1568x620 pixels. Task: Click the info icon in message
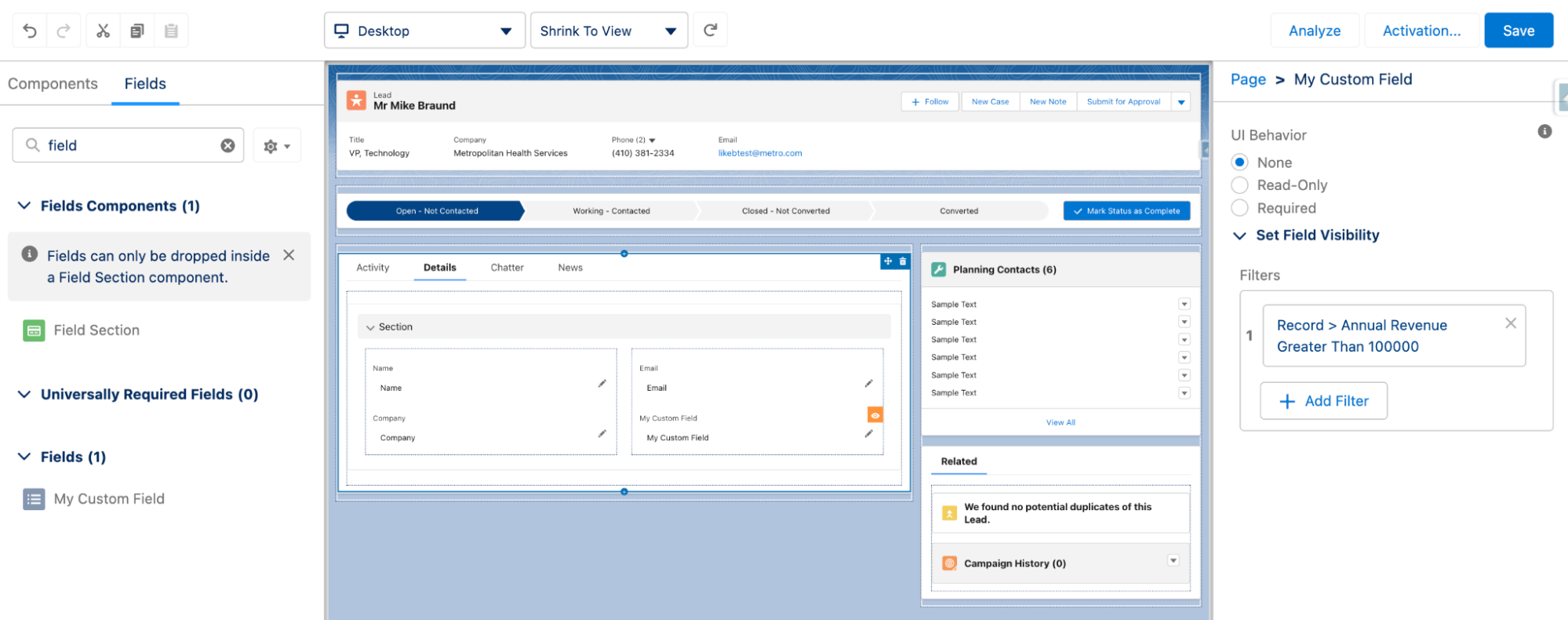[x=30, y=253]
